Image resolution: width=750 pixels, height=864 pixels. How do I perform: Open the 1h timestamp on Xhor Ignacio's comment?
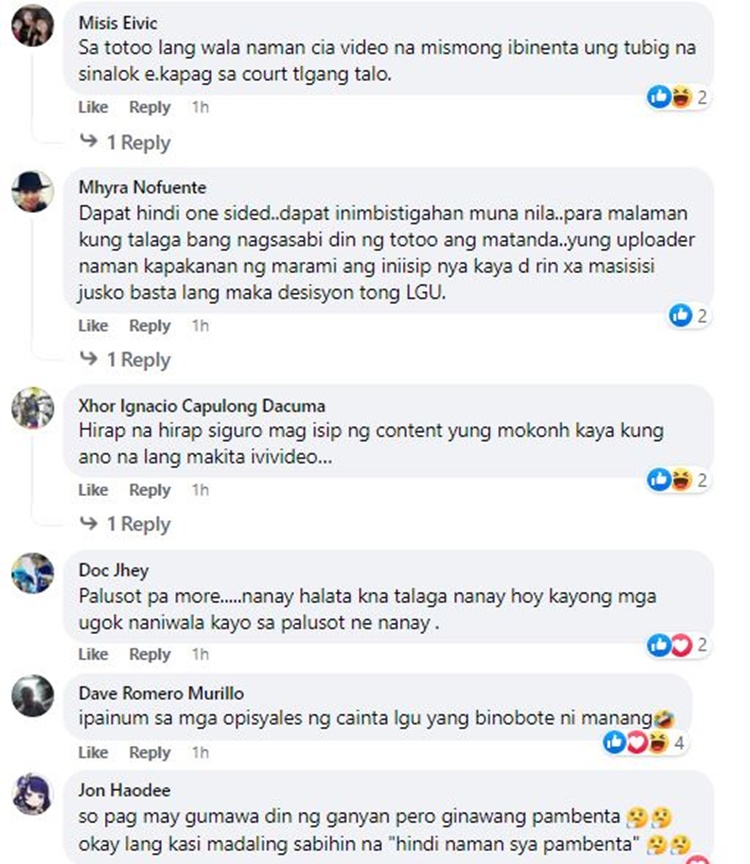(201, 490)
